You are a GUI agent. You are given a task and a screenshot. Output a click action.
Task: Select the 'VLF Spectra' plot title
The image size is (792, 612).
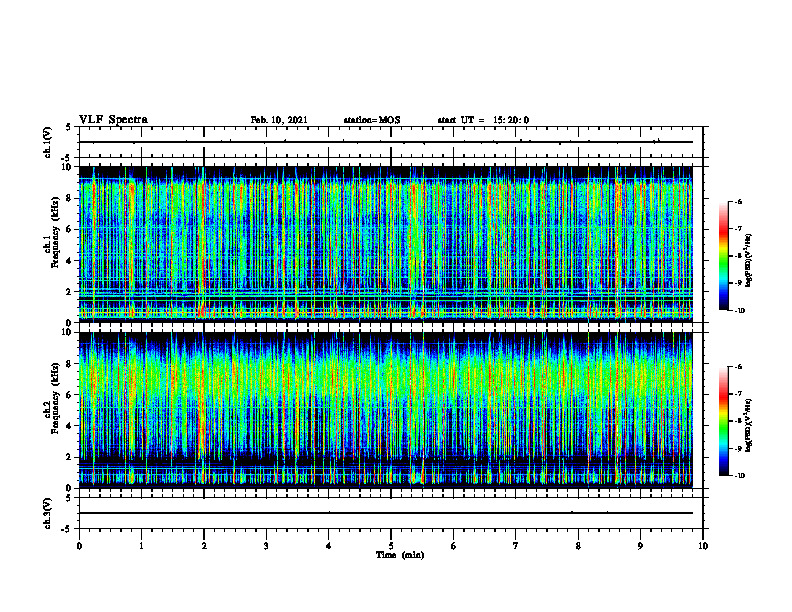[x=113, y=120]
